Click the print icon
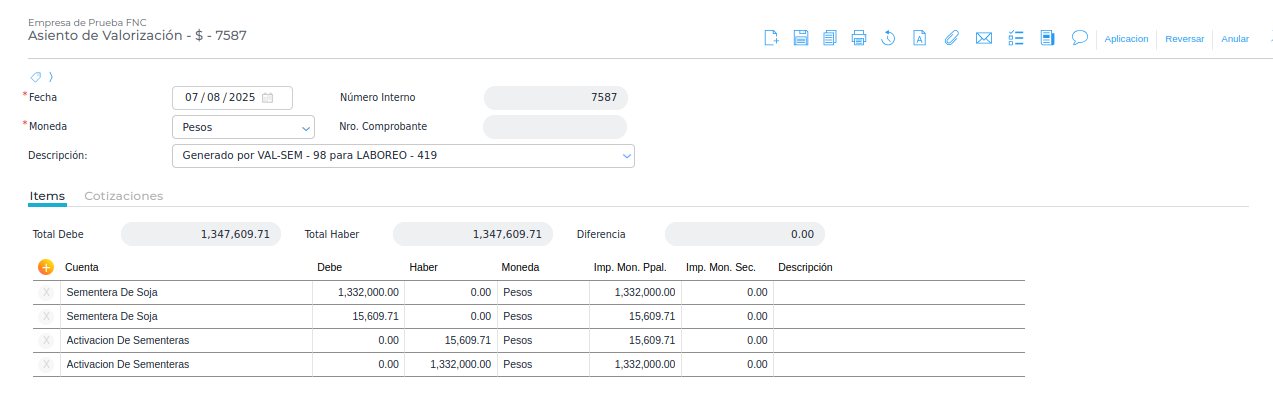Image resolution: width=1273 pixels, height=396 pixels. [858, 39]
